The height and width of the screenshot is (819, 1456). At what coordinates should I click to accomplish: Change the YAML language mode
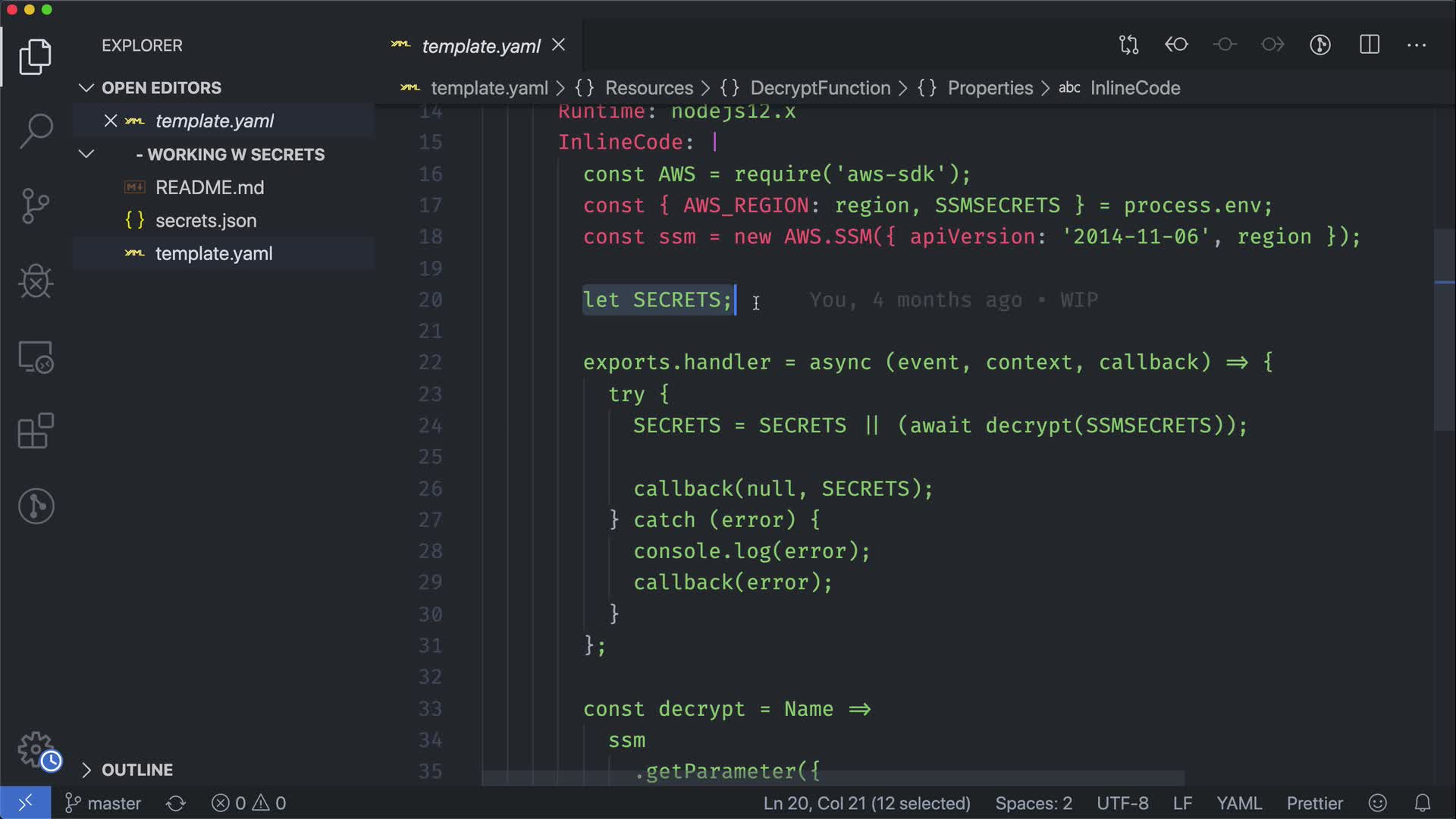pos(1238,803)
